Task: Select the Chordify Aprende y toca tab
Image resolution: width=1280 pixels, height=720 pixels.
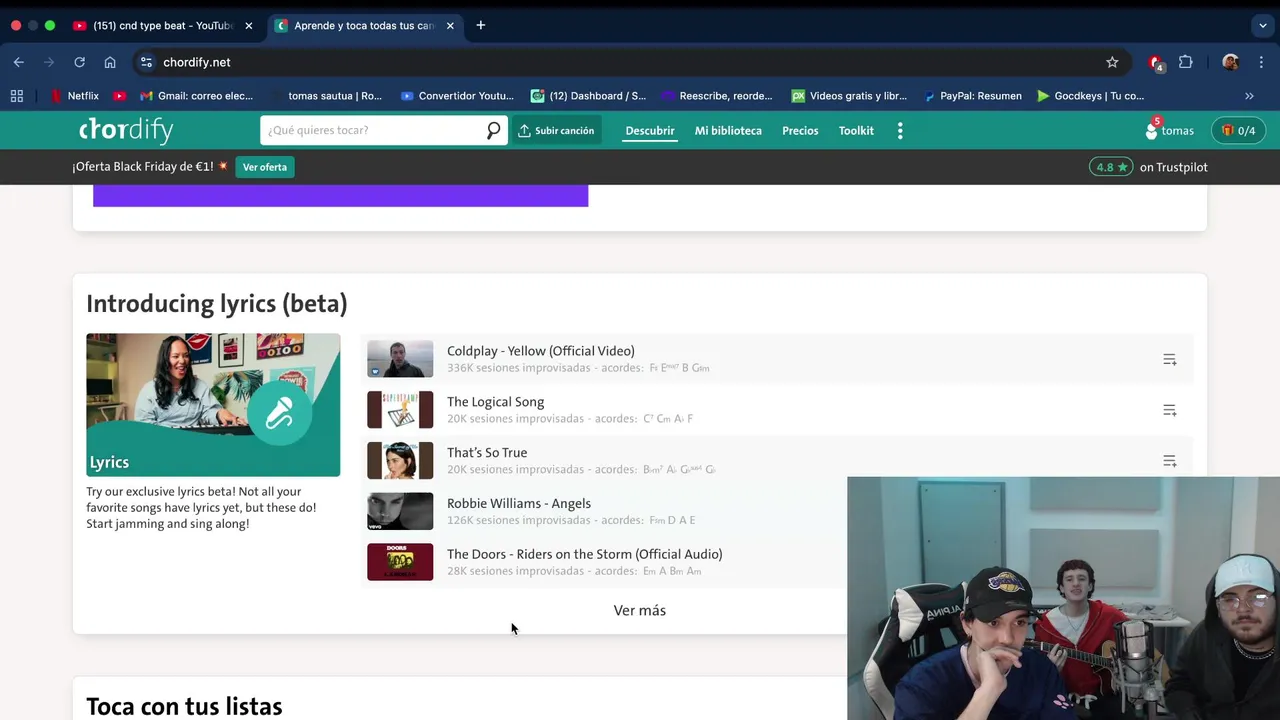Action: [x=365, y=25]
